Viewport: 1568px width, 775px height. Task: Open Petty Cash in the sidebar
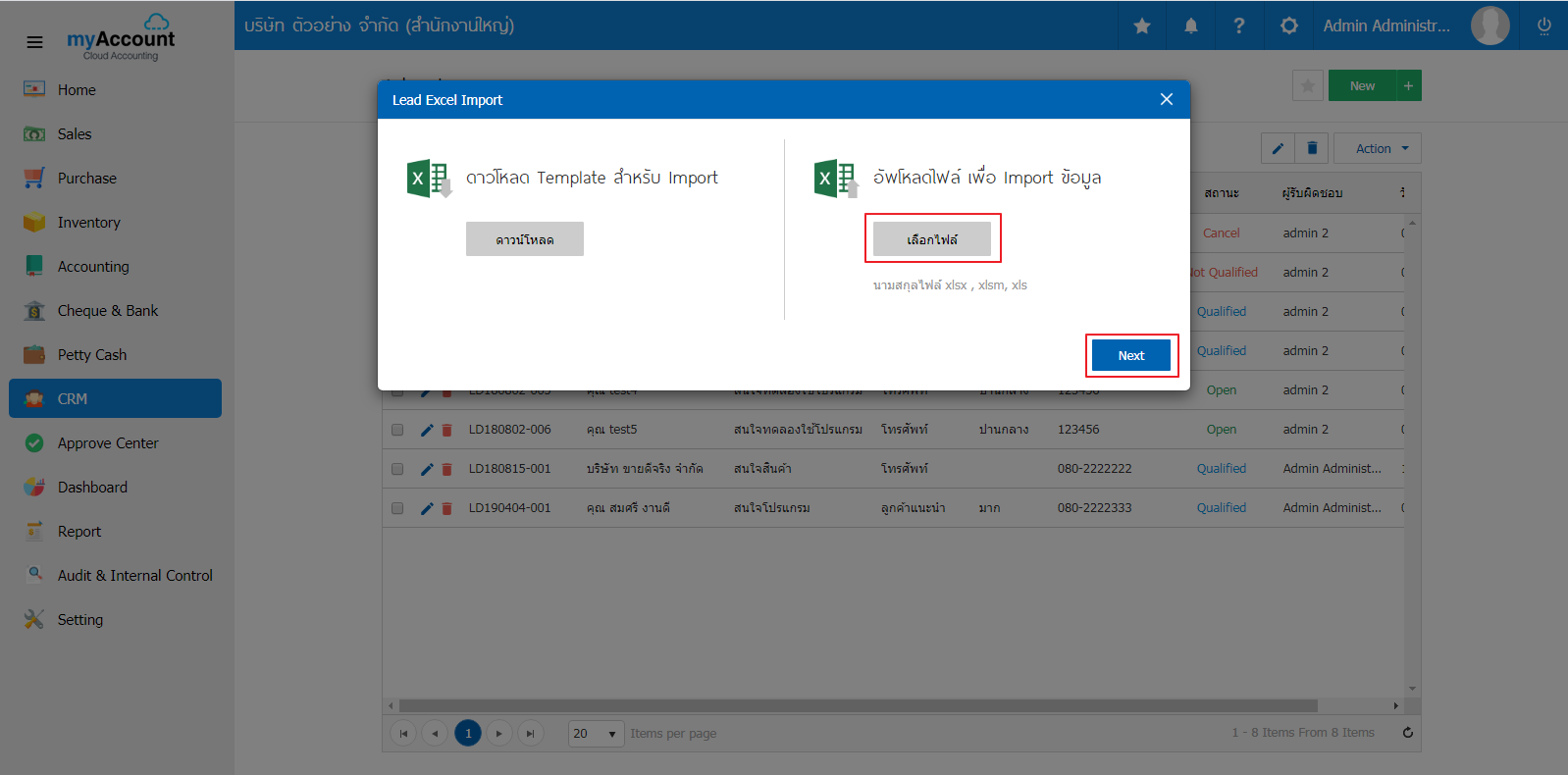tap(116, 354)
